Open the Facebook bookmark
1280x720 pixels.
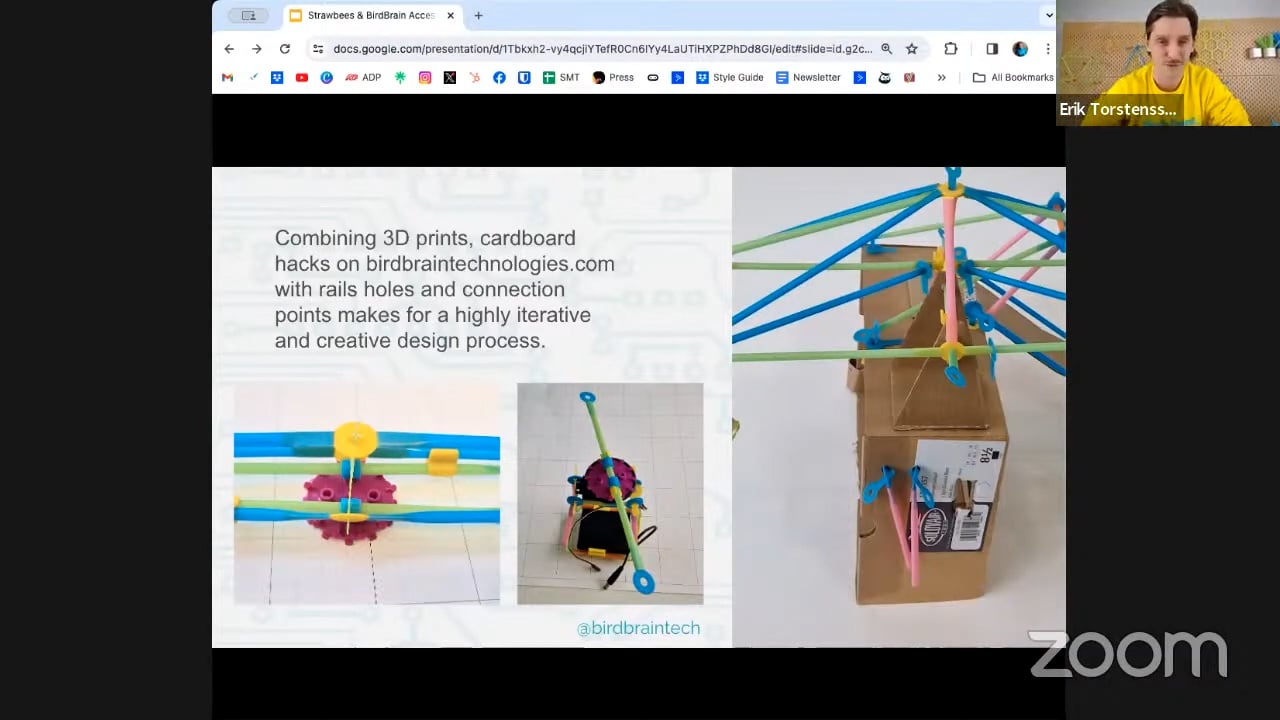tap(499, 77)
